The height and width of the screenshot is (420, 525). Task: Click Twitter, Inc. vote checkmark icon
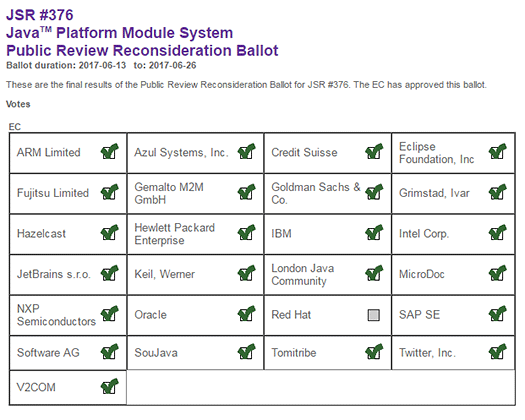pos(498,352)
